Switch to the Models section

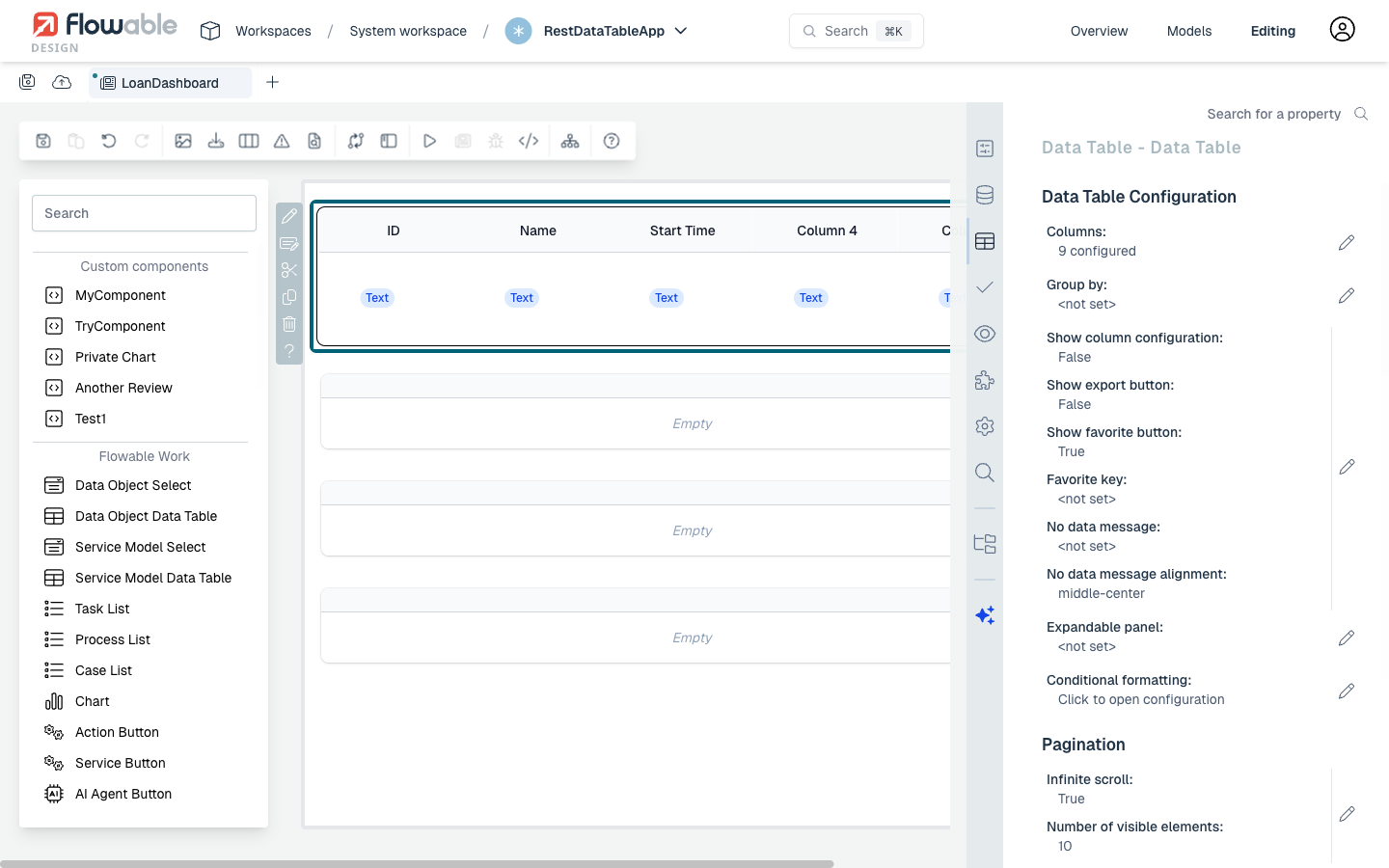pos(1188,30)
